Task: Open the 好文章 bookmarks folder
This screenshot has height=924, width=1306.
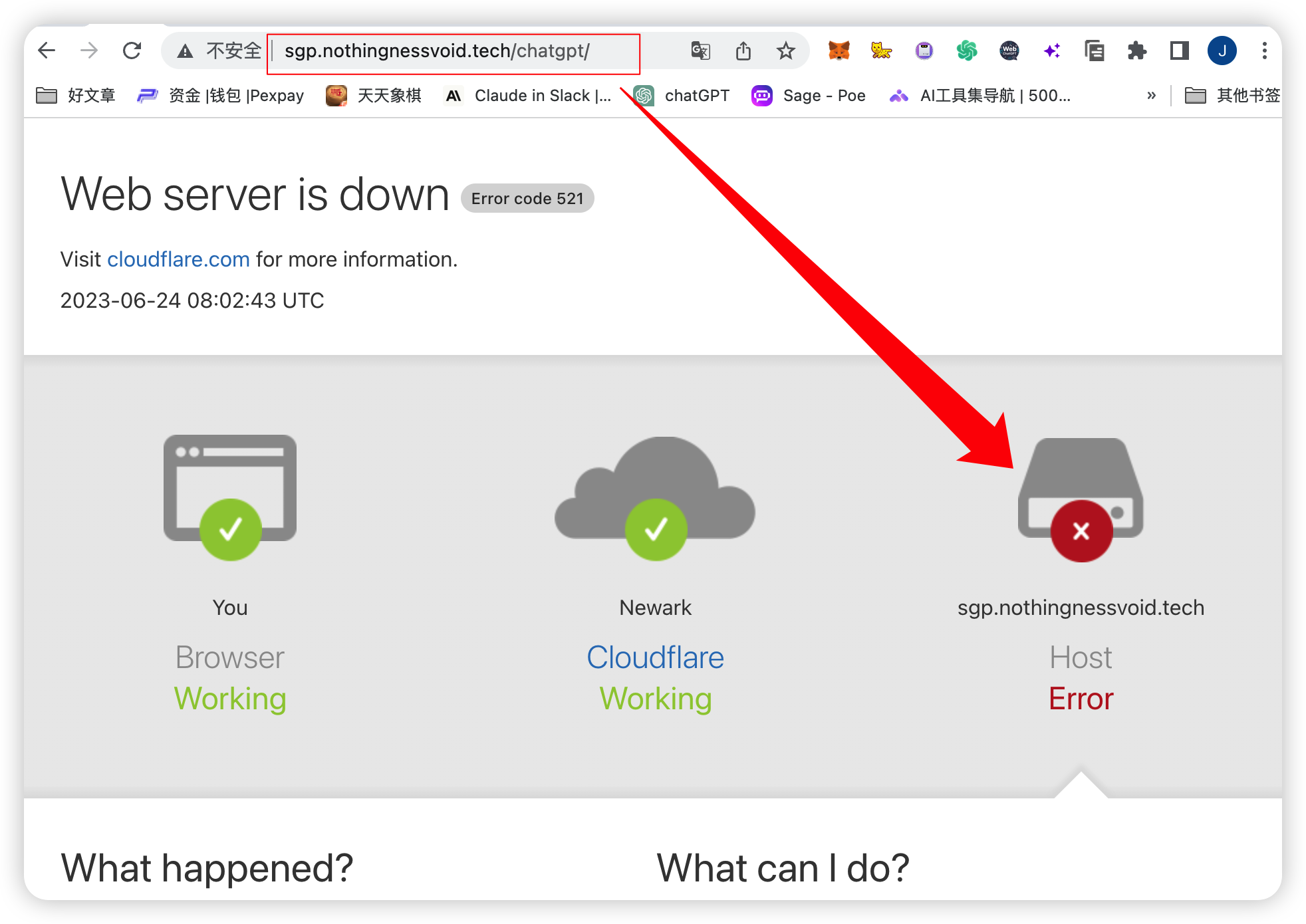Action: pos(76,96)
